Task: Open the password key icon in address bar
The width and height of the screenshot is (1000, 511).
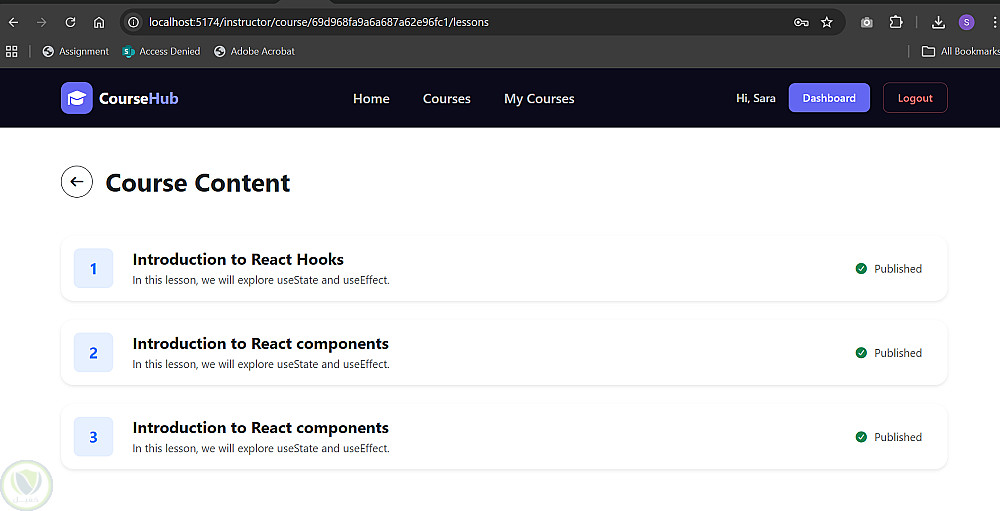Action: [x=801, y=22]
